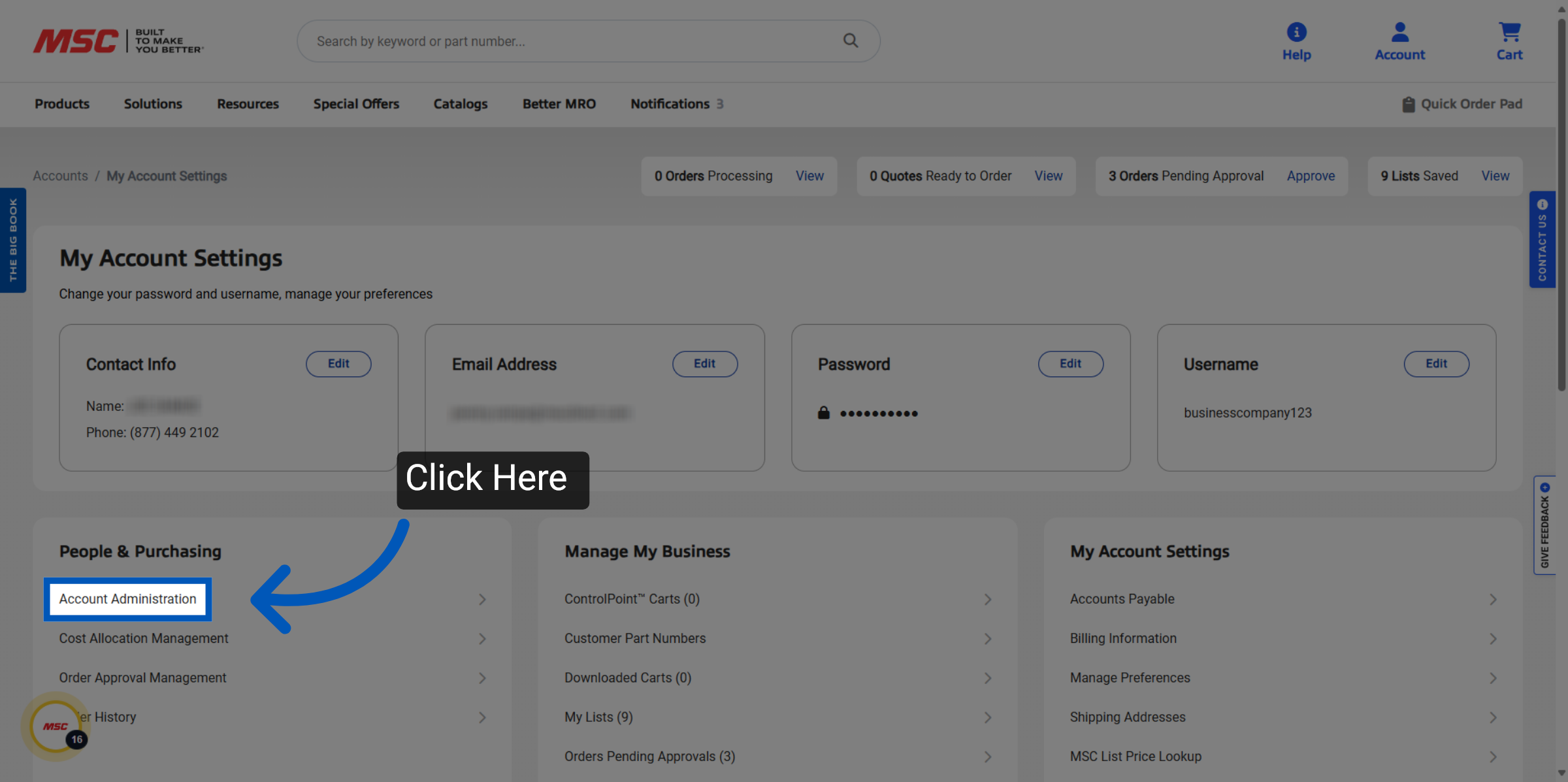Click the MSC logo in the header

[118, 41]
